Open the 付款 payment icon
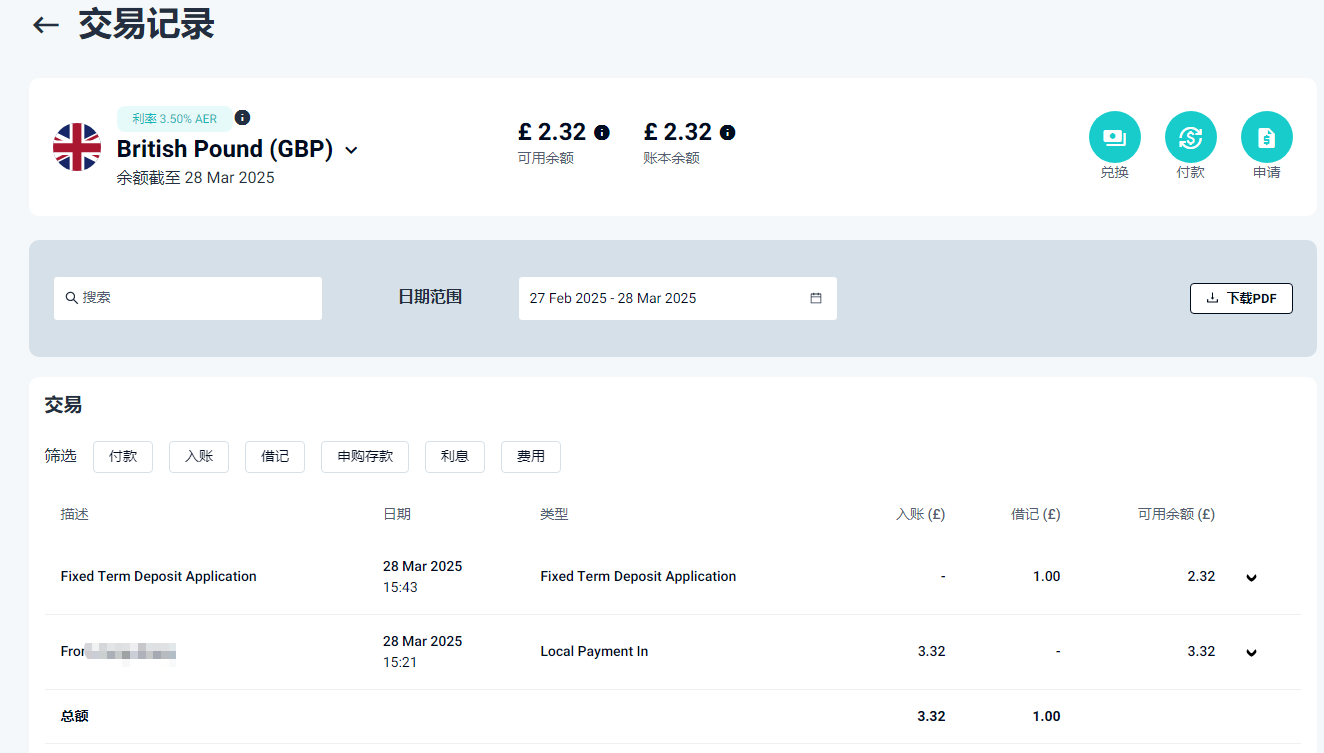Image resolution: width=1324 pixels, height=753 pixels. click(1191, 137)
